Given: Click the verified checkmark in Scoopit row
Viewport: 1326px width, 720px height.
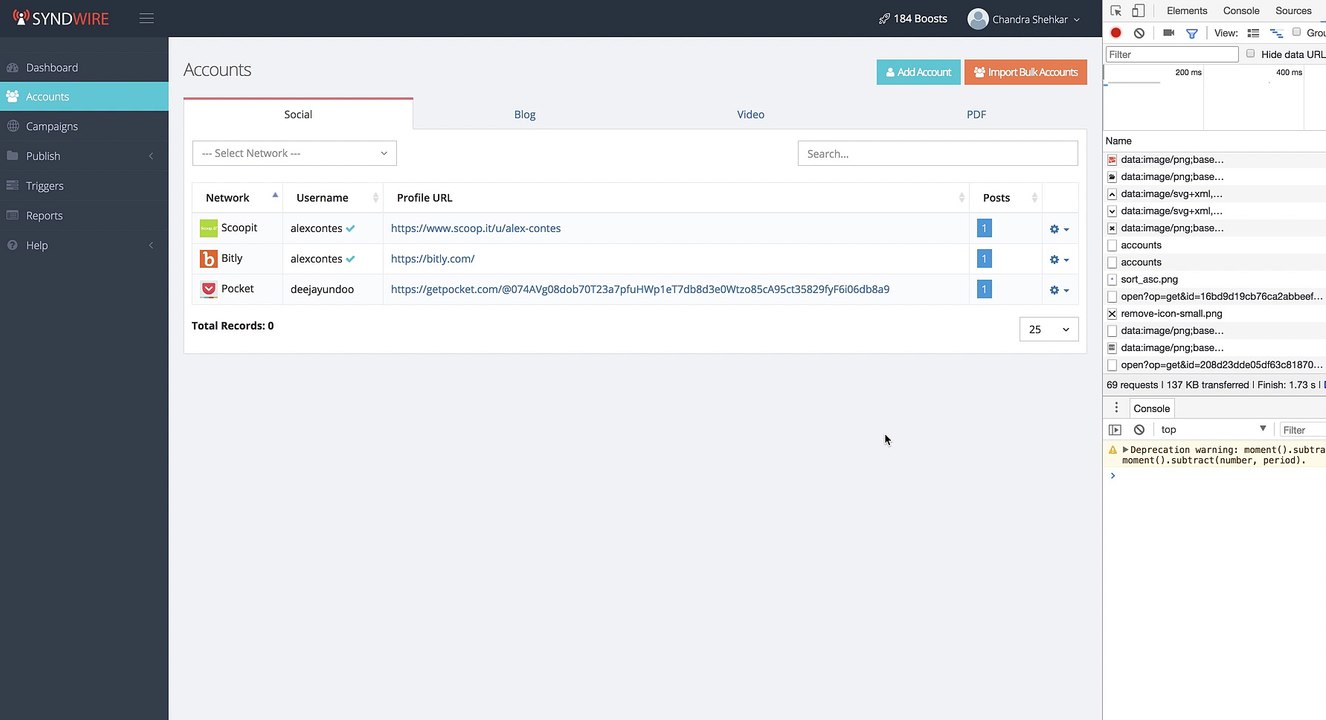Looking at the screenshot, I should point(351,229).
